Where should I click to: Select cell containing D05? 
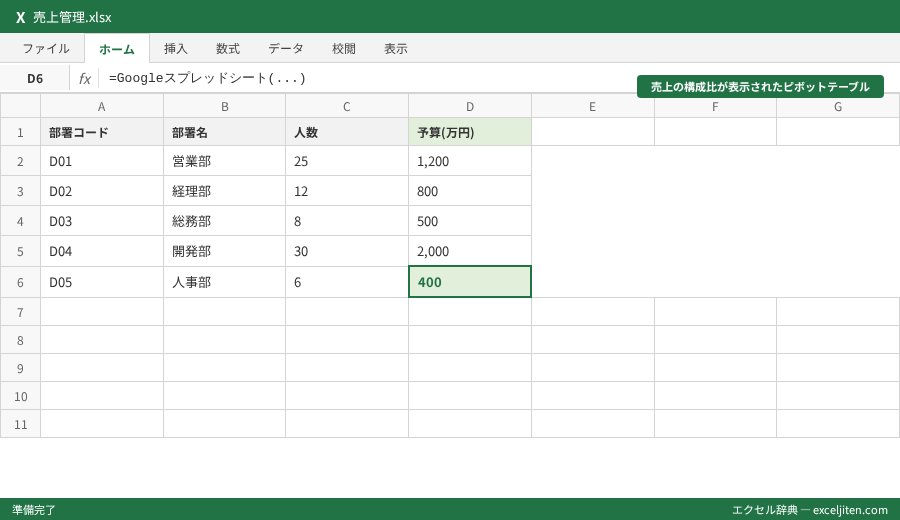102,282
